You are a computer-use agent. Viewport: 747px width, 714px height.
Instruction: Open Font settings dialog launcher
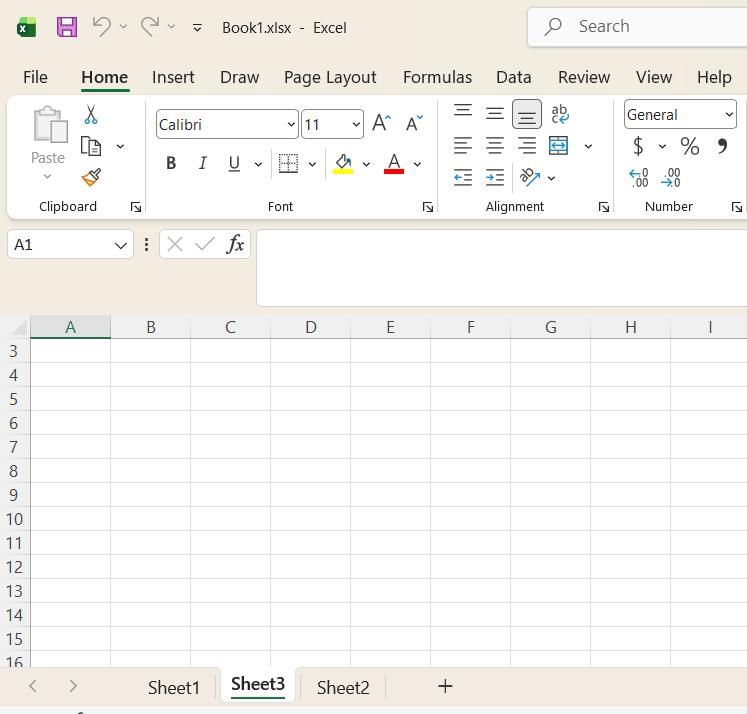point(428,207)
